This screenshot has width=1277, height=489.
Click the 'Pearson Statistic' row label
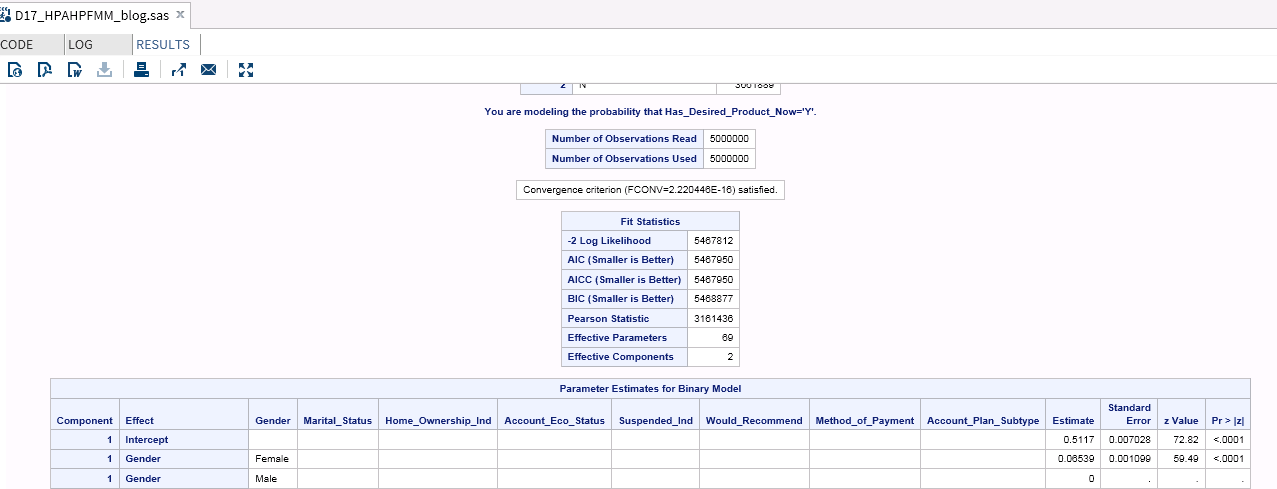pyautogui.click(x=608, y=318)
